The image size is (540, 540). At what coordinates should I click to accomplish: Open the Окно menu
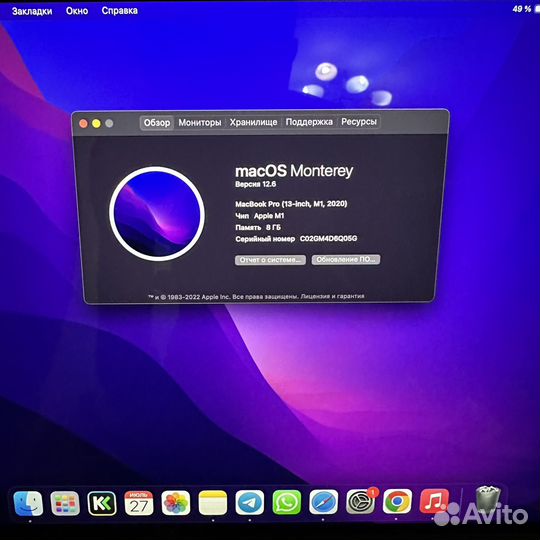[x=77, y=11]
